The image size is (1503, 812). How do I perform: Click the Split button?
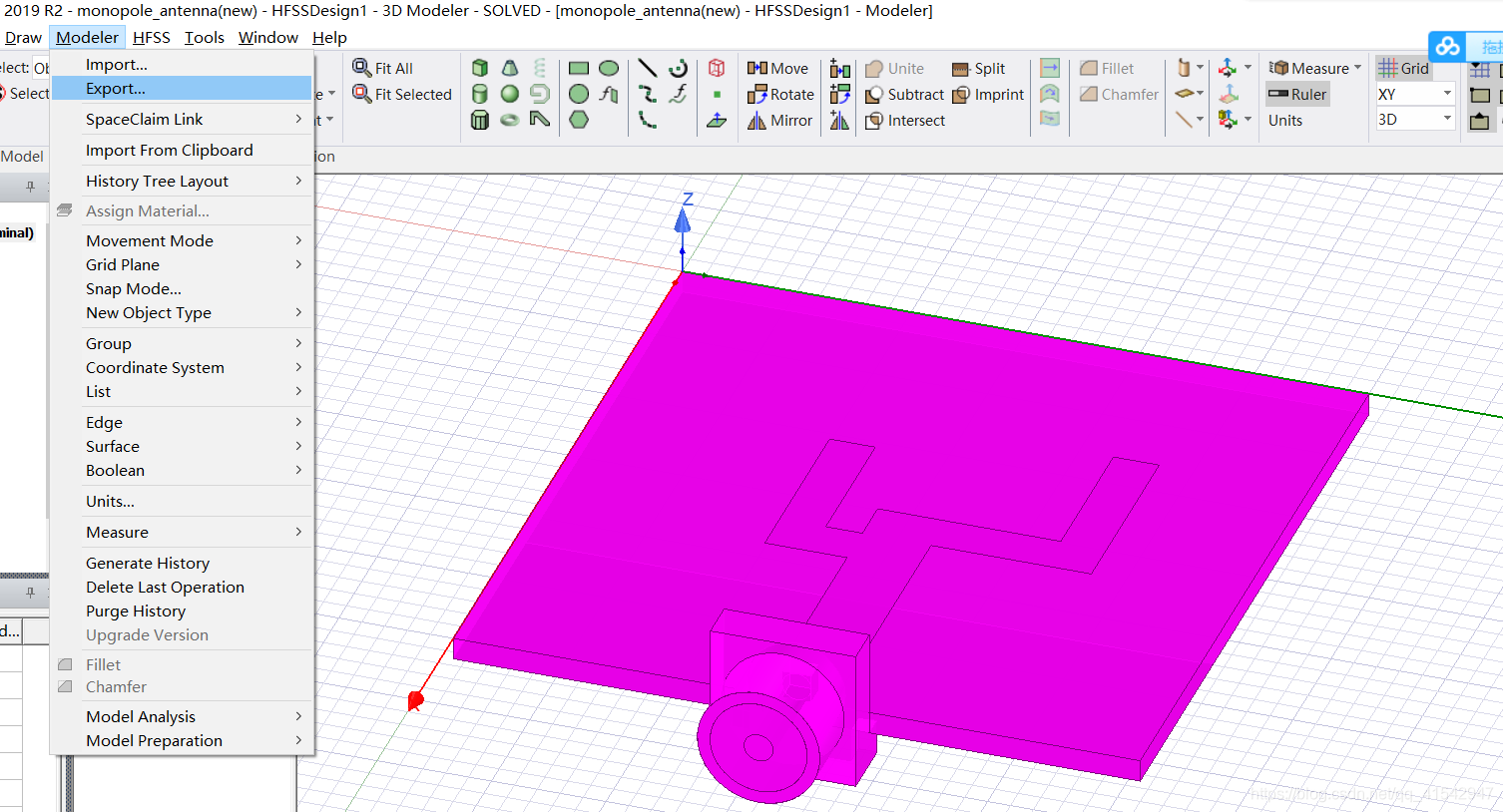tap(978, 68)
